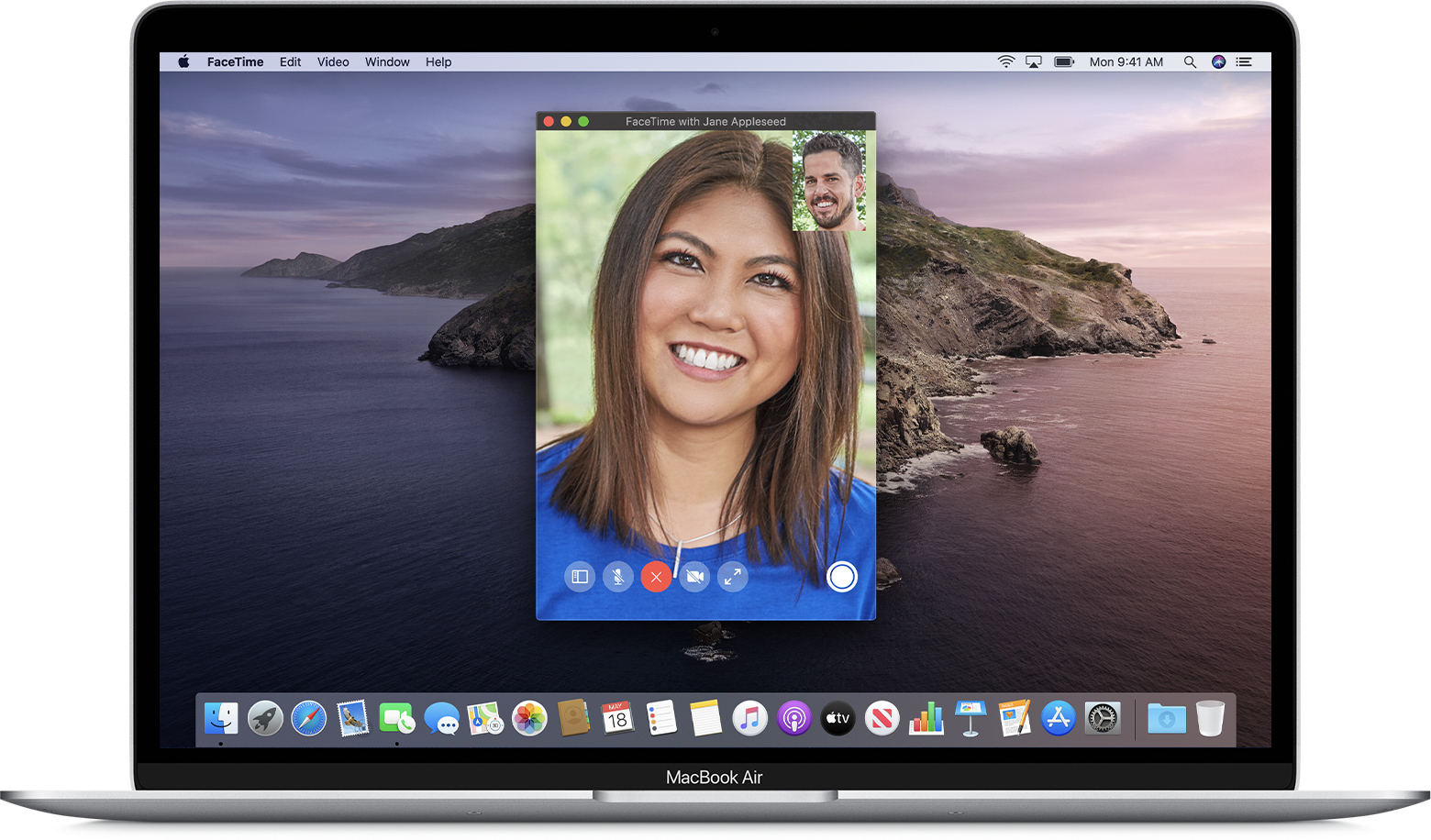
Task: Open Apple TV from the Dock
Action: click(x=838, y=718)
